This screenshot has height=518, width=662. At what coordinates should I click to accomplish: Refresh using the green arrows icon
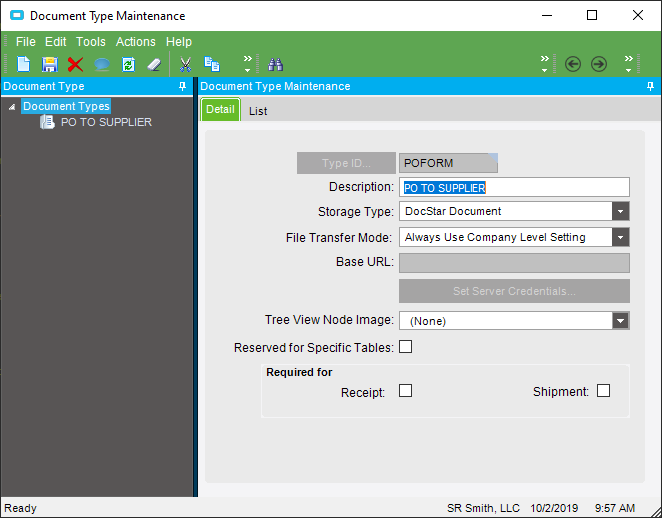click(x=128, y=65)
